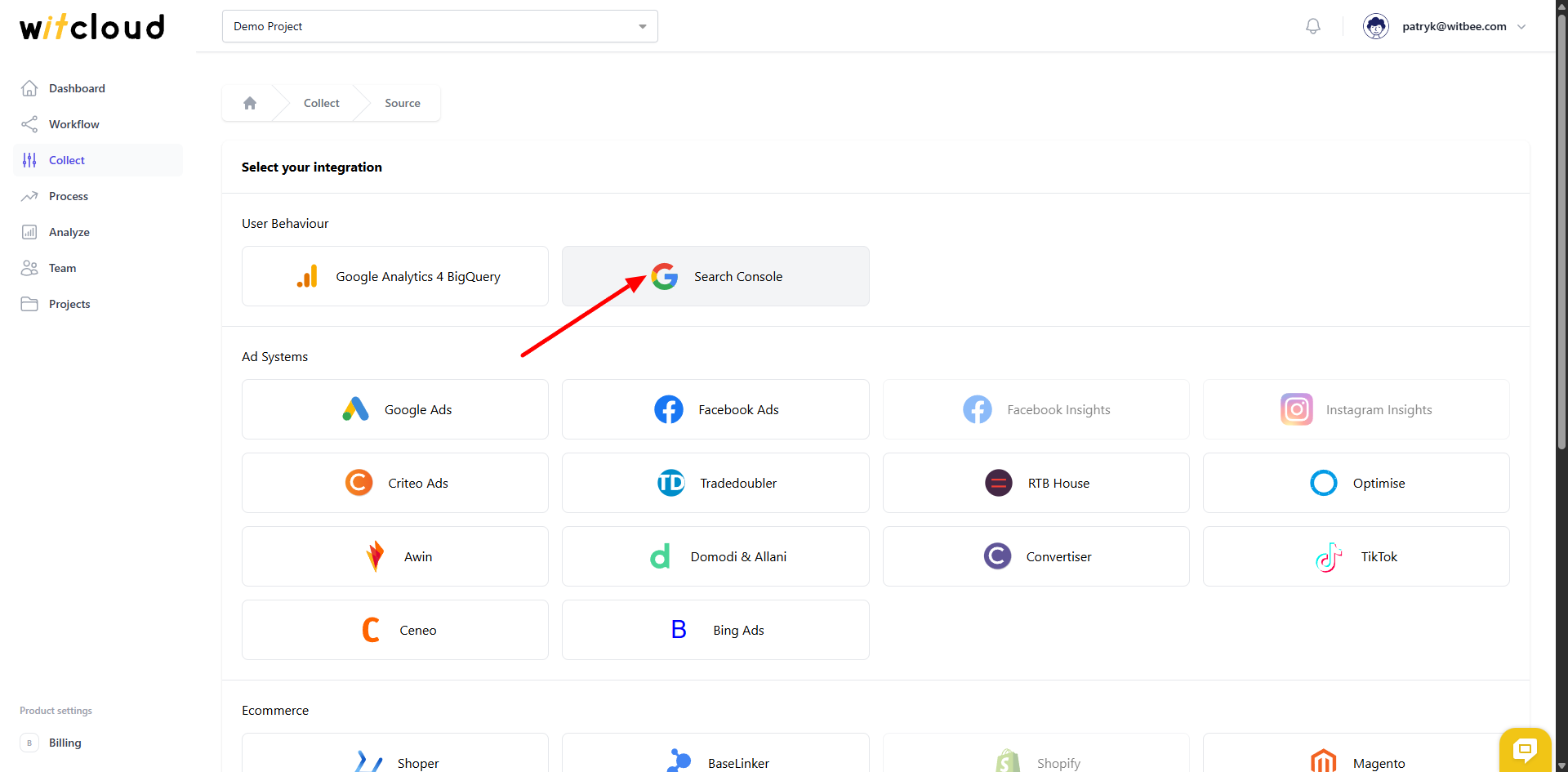Image resolution: width=1568 pixels, height=772 pixels.
Task: Select the Search Console integration
Action: click(715, 276)
